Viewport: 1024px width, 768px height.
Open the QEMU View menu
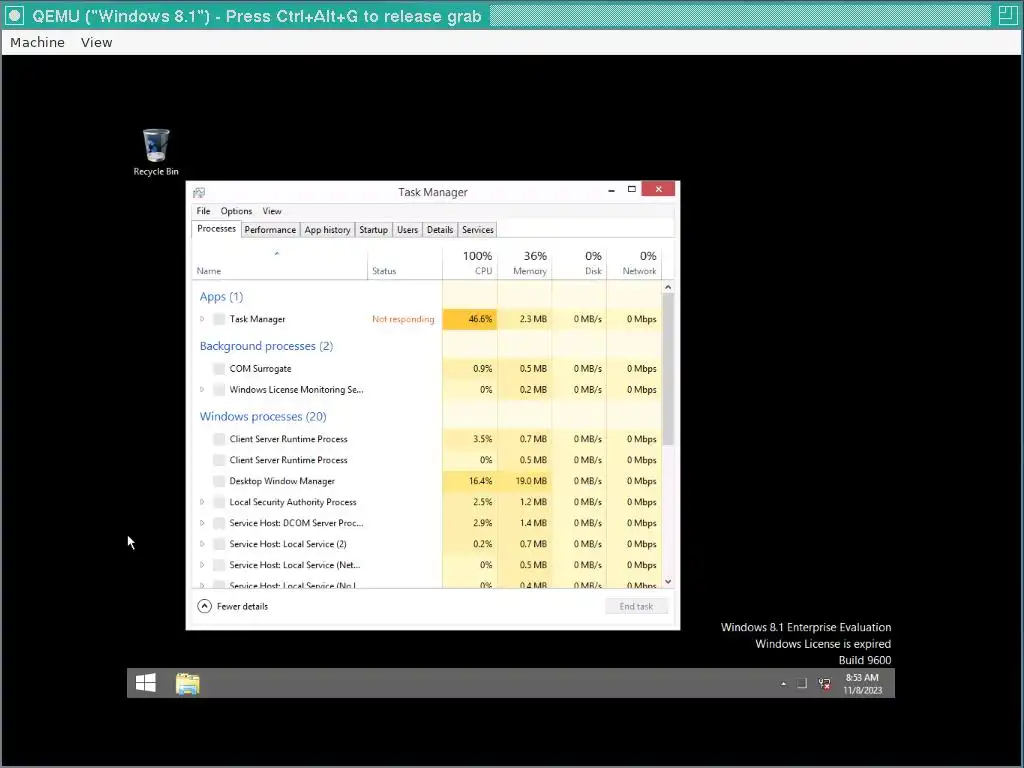[x=97, y=42]
